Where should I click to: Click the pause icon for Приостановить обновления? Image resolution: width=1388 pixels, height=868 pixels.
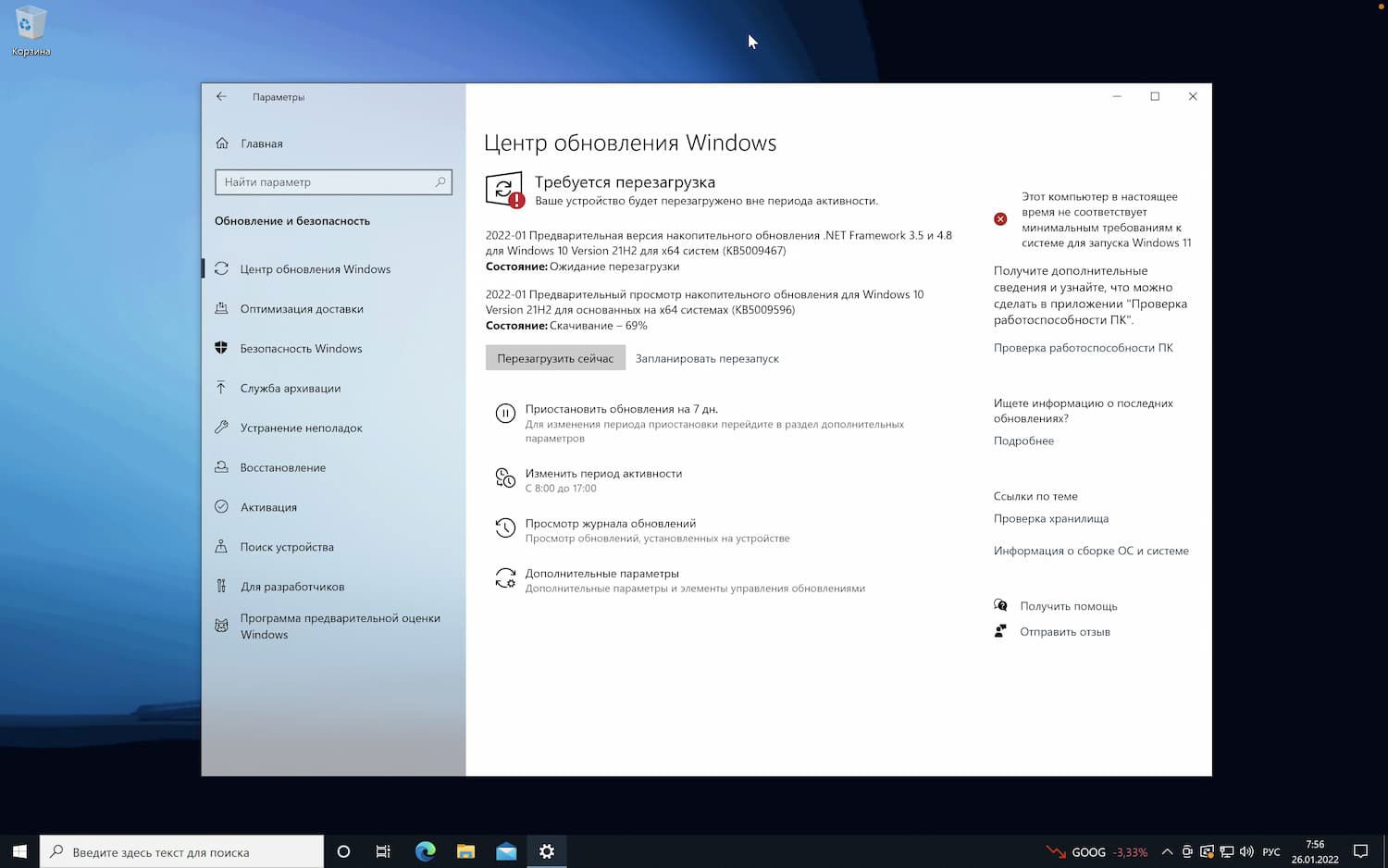tap(505, 414)
